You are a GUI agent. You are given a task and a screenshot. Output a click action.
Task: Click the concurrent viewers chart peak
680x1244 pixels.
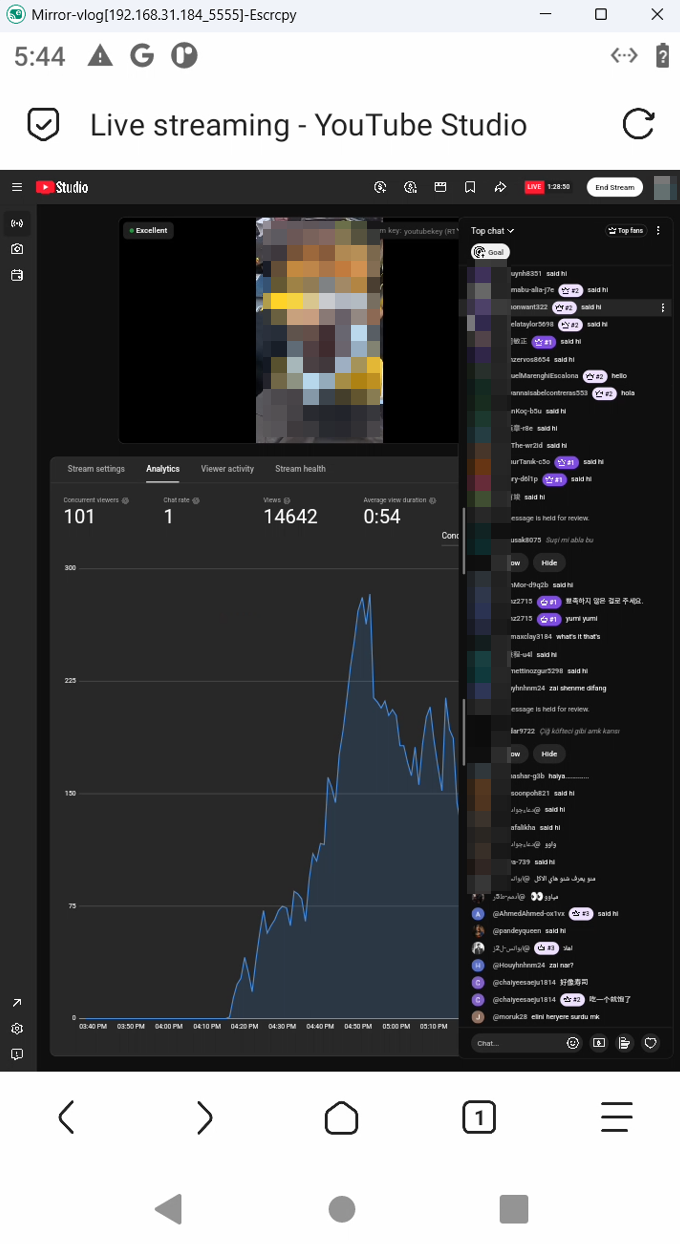point(368,594)
